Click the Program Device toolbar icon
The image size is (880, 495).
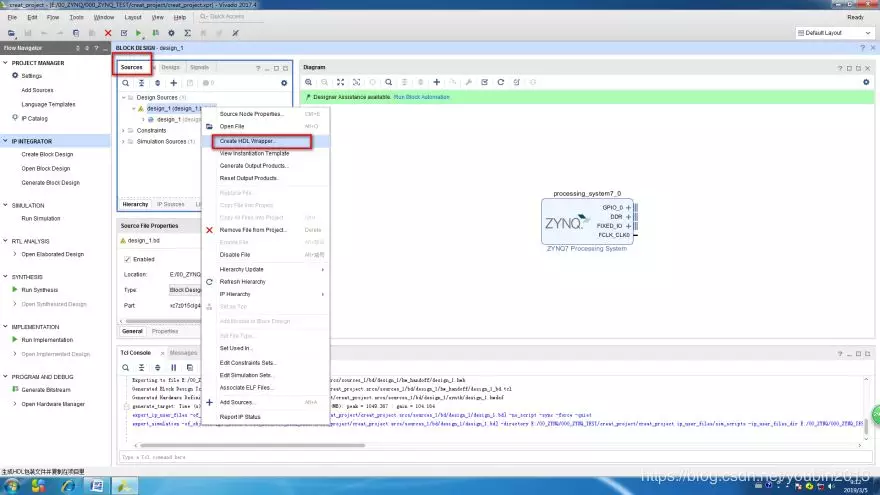[155, 33]
